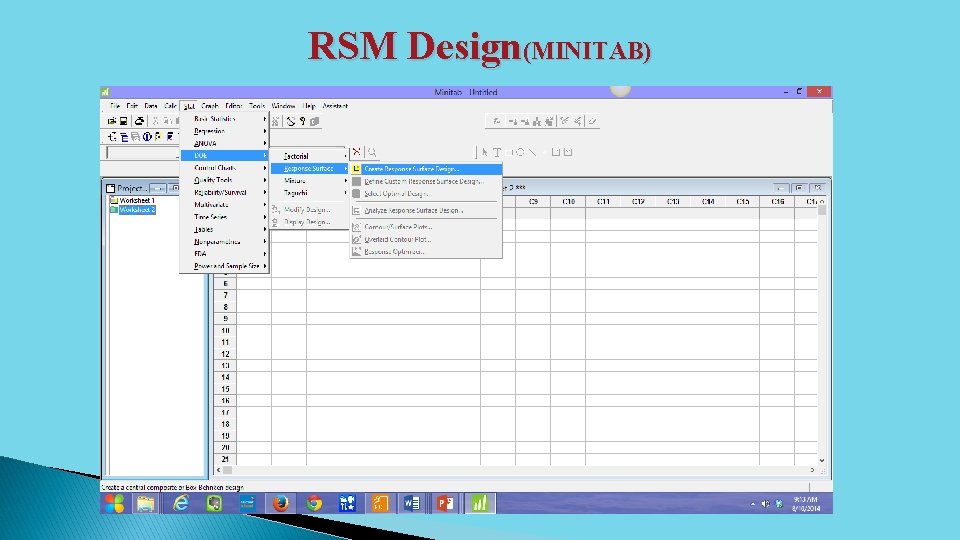
Task: Expand the Basic Statistics submenu
Action: [225, 119]
